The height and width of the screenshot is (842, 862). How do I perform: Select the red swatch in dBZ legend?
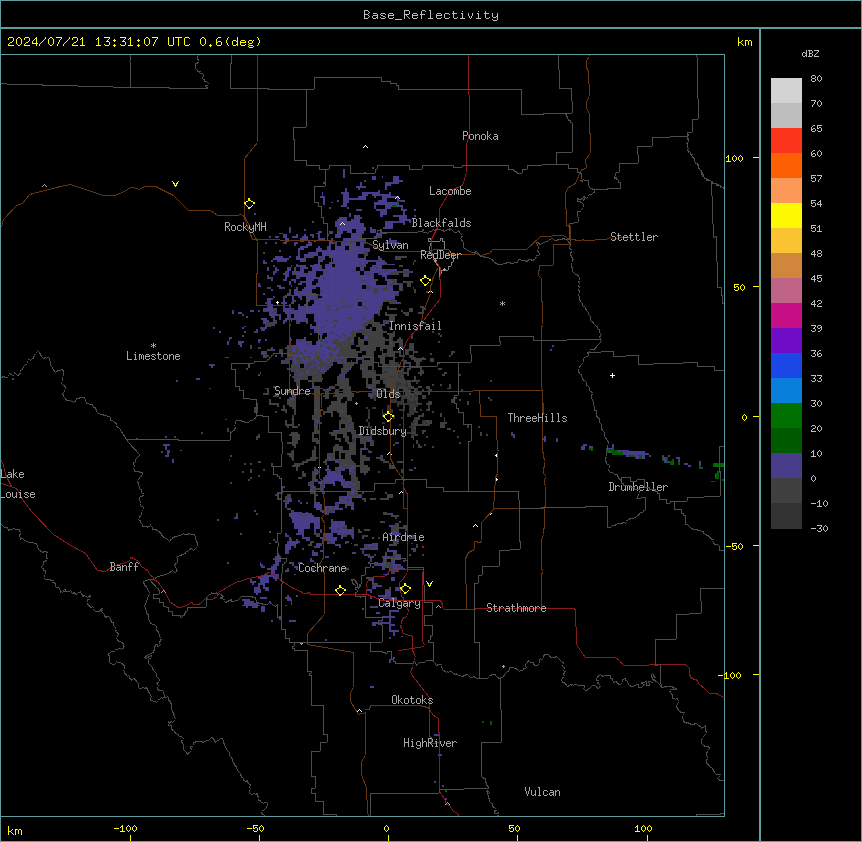point(786,140)
